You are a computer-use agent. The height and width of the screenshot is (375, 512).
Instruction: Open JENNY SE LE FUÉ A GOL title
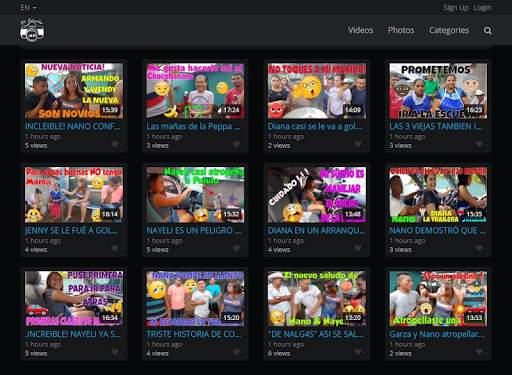(71, 230)
